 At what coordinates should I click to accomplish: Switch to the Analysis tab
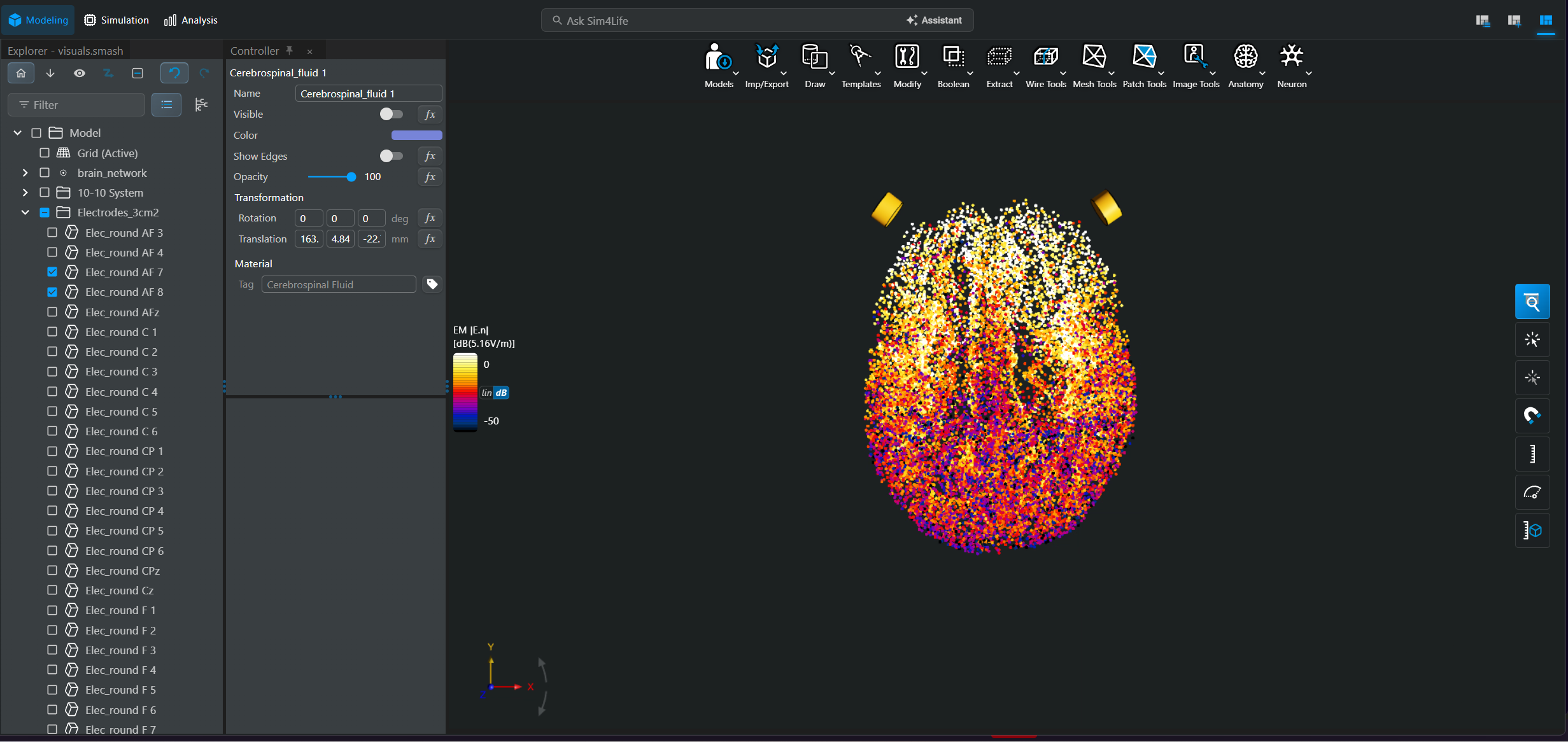[191, 20]
